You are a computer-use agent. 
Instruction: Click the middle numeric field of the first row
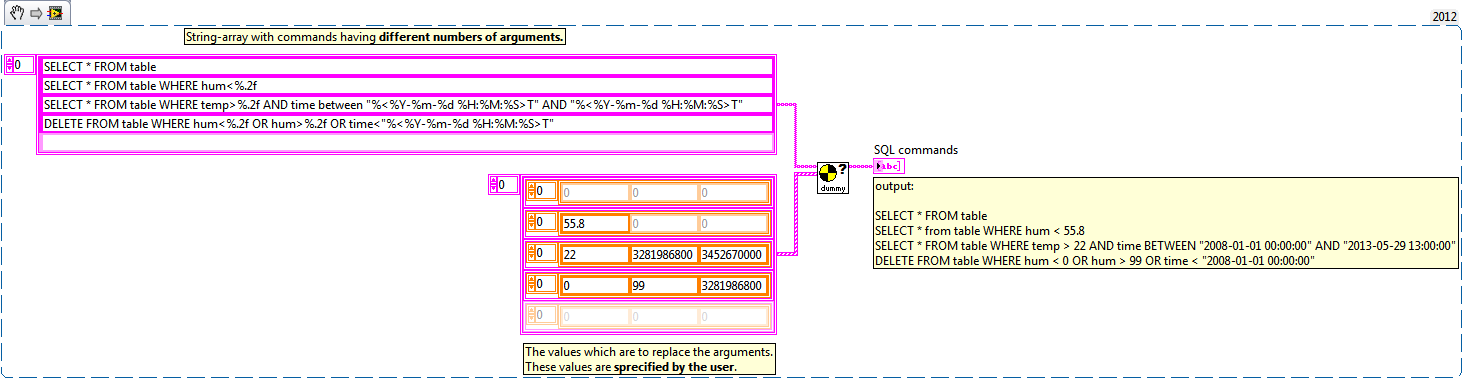pos(664,192)
